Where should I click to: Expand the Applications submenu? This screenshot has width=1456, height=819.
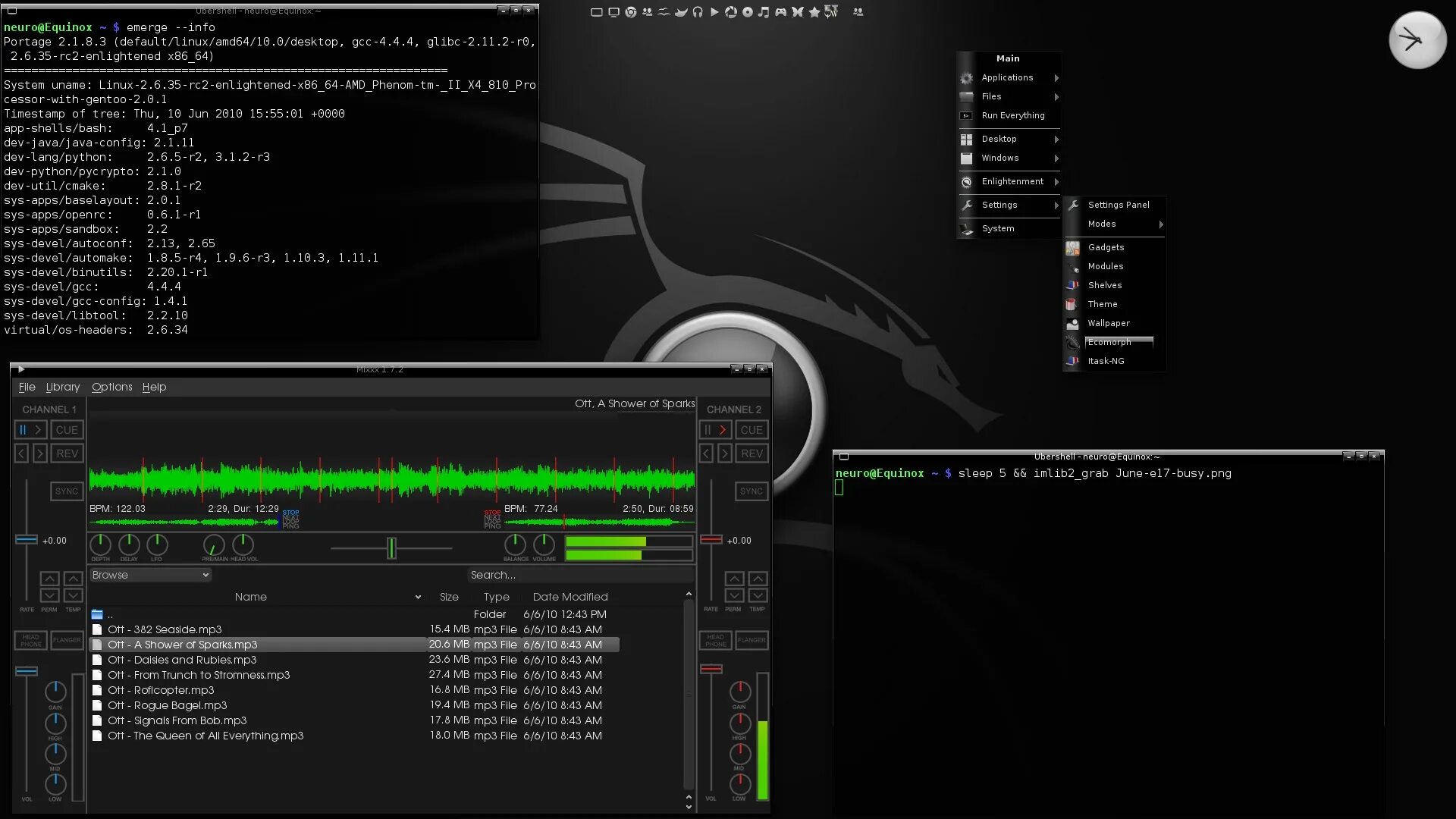point(1009,77)
